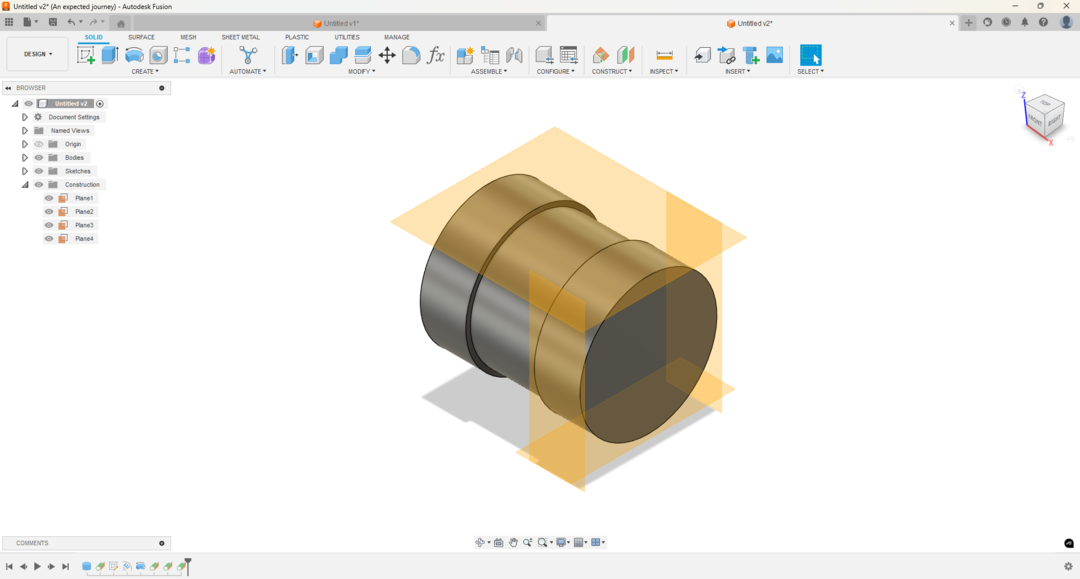This screenshot has width=1080, height=579.
Task: Select the Combine tool
Action: tap(338, 55)
